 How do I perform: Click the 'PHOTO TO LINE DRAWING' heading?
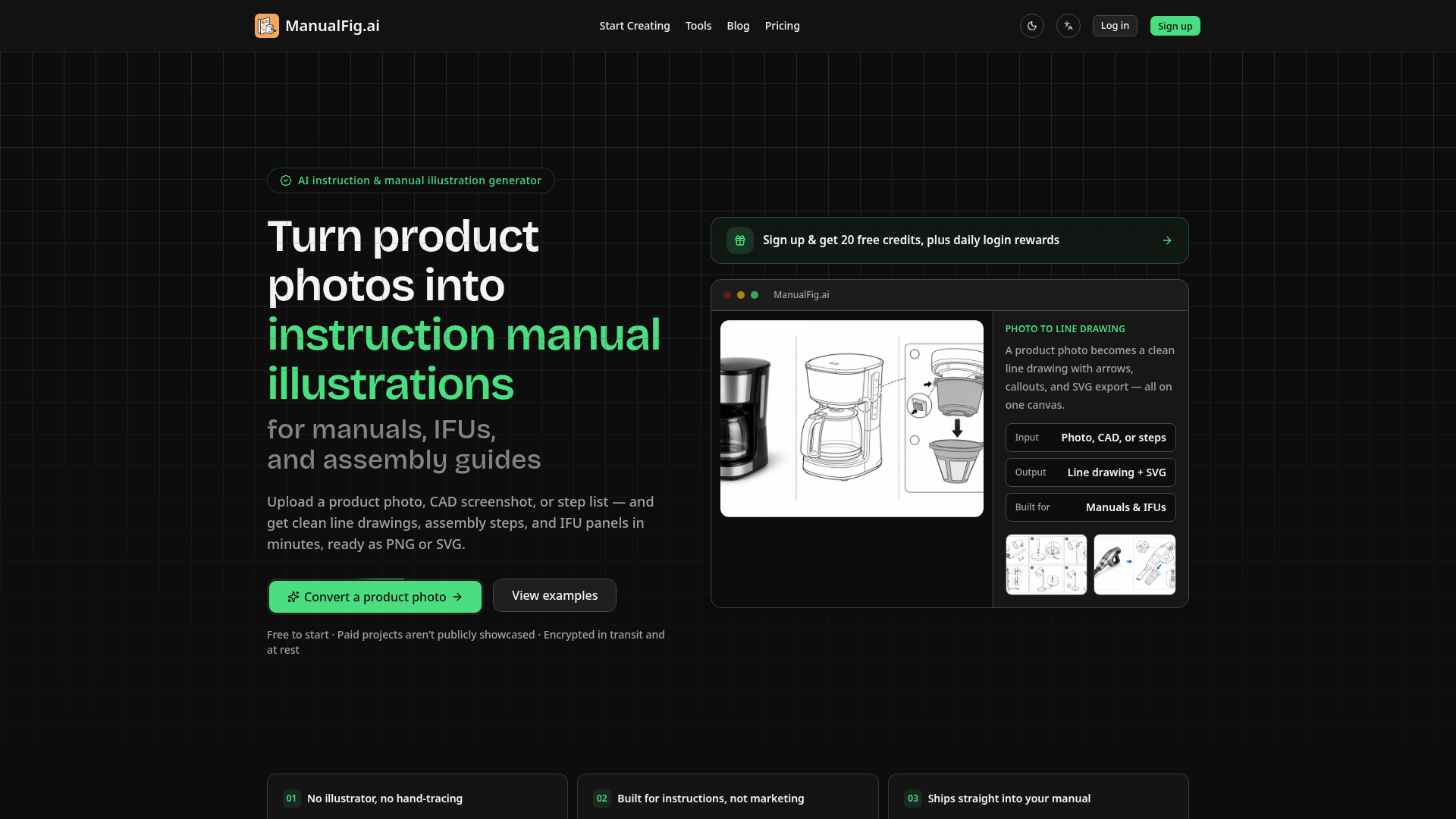click(1065, 328)
